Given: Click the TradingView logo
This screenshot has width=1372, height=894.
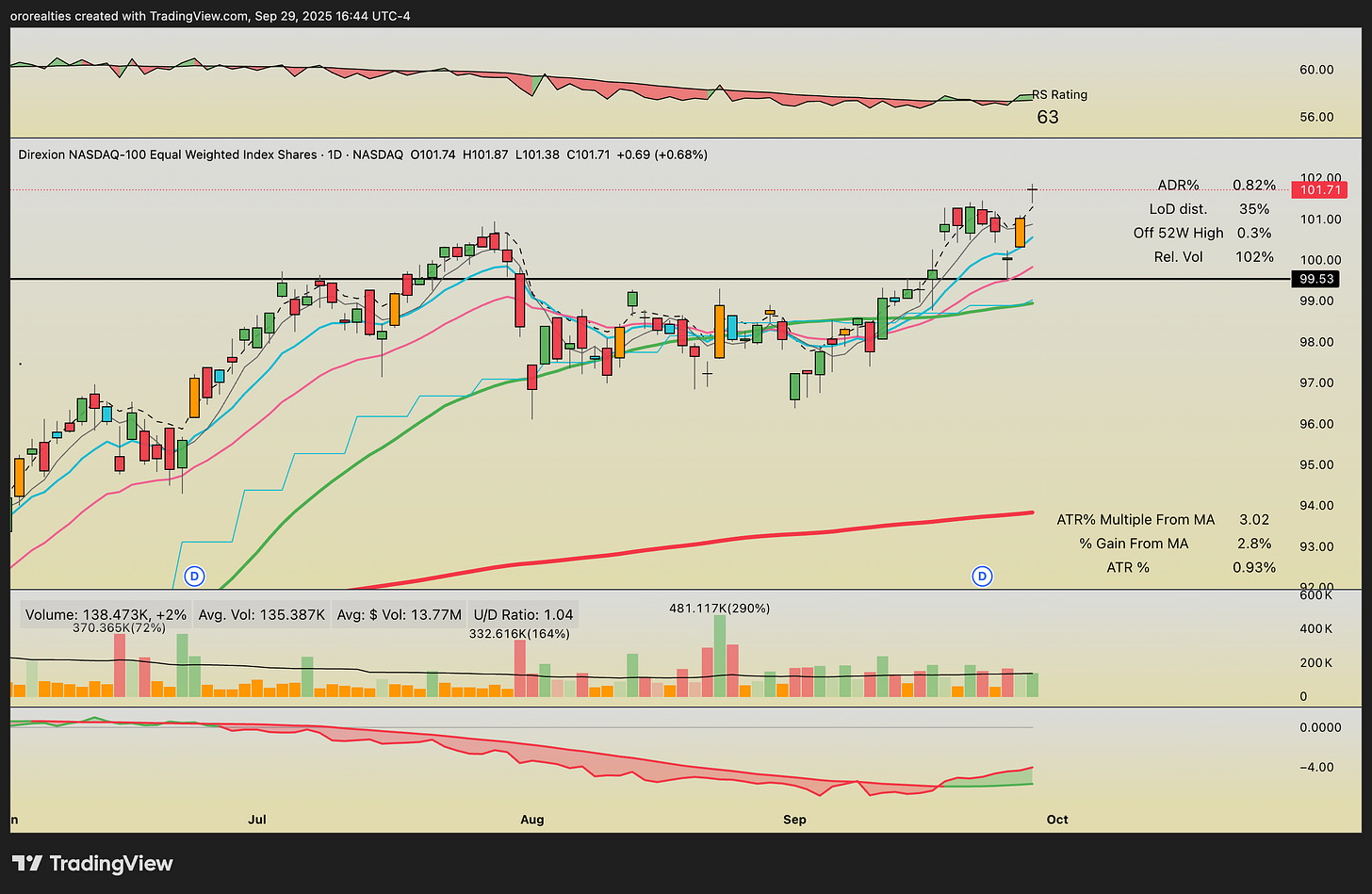Looking at the screenshot, I should (x=92, y=863).
